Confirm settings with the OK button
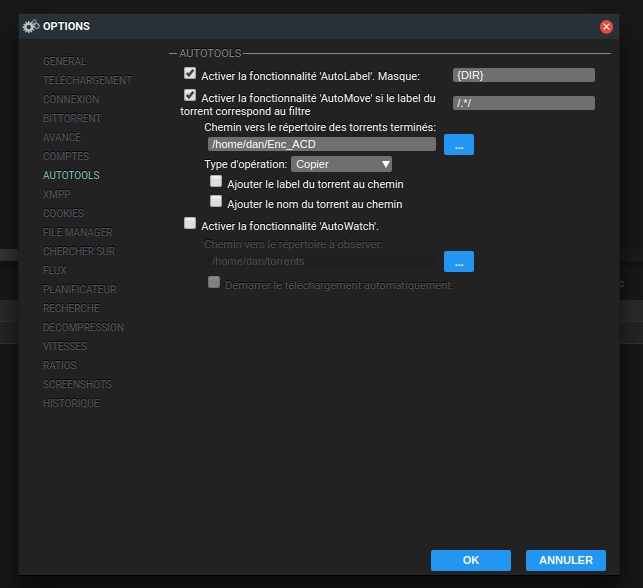 tap(471, 560)
